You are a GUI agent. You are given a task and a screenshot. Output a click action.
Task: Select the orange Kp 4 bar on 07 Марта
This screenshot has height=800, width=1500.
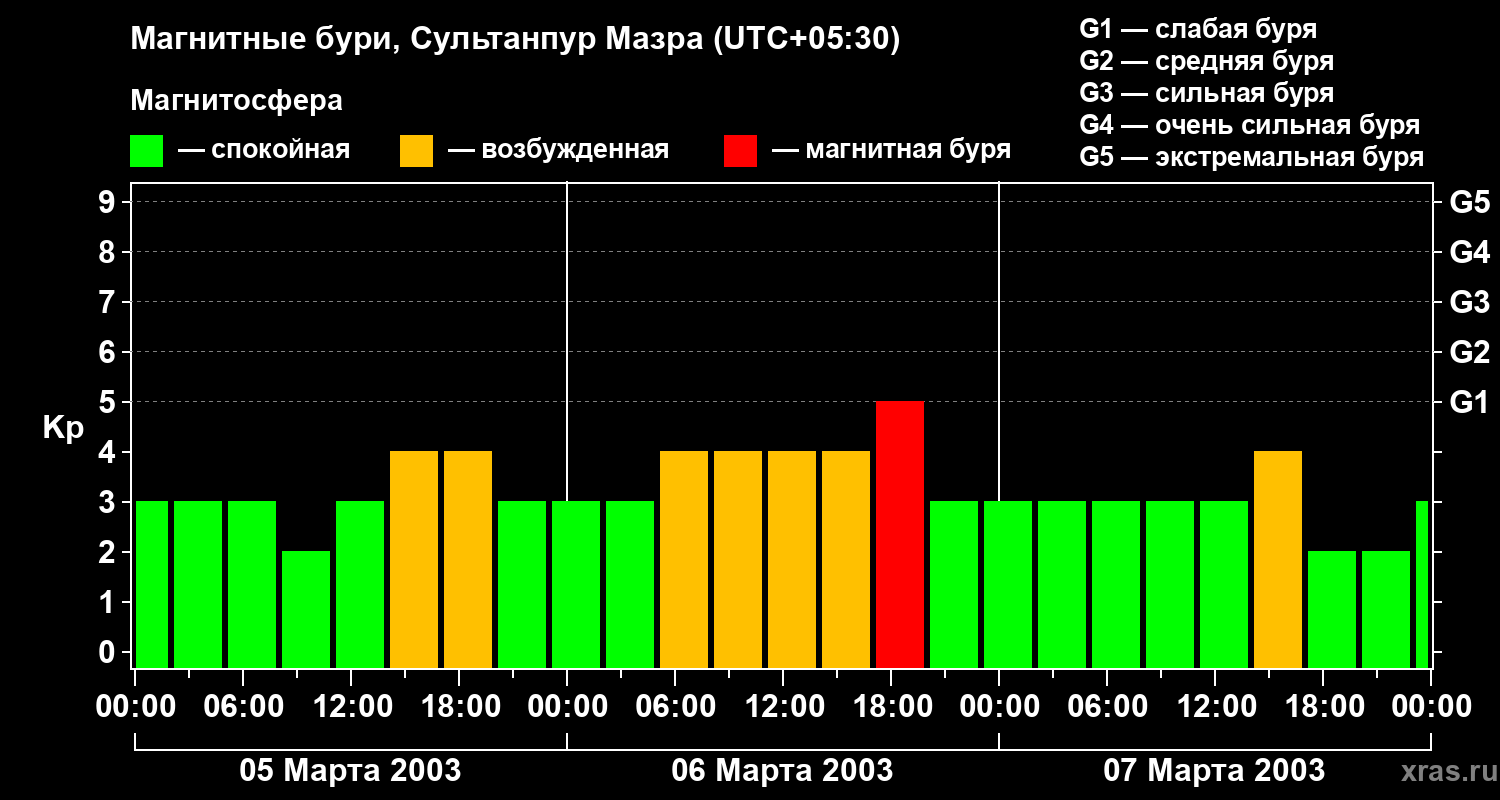pos(1278,560)
